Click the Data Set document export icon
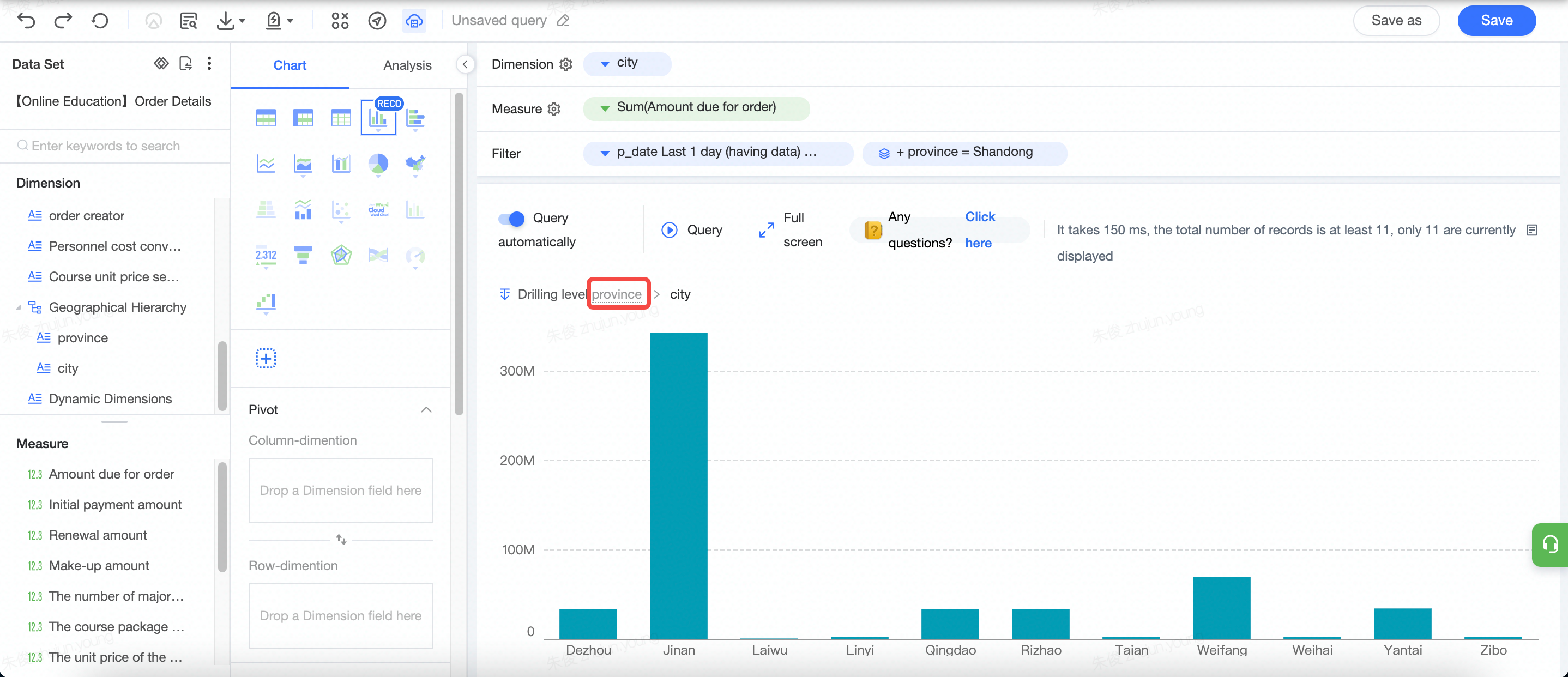This screenshot has width=1568, height=677. [186, 63]
